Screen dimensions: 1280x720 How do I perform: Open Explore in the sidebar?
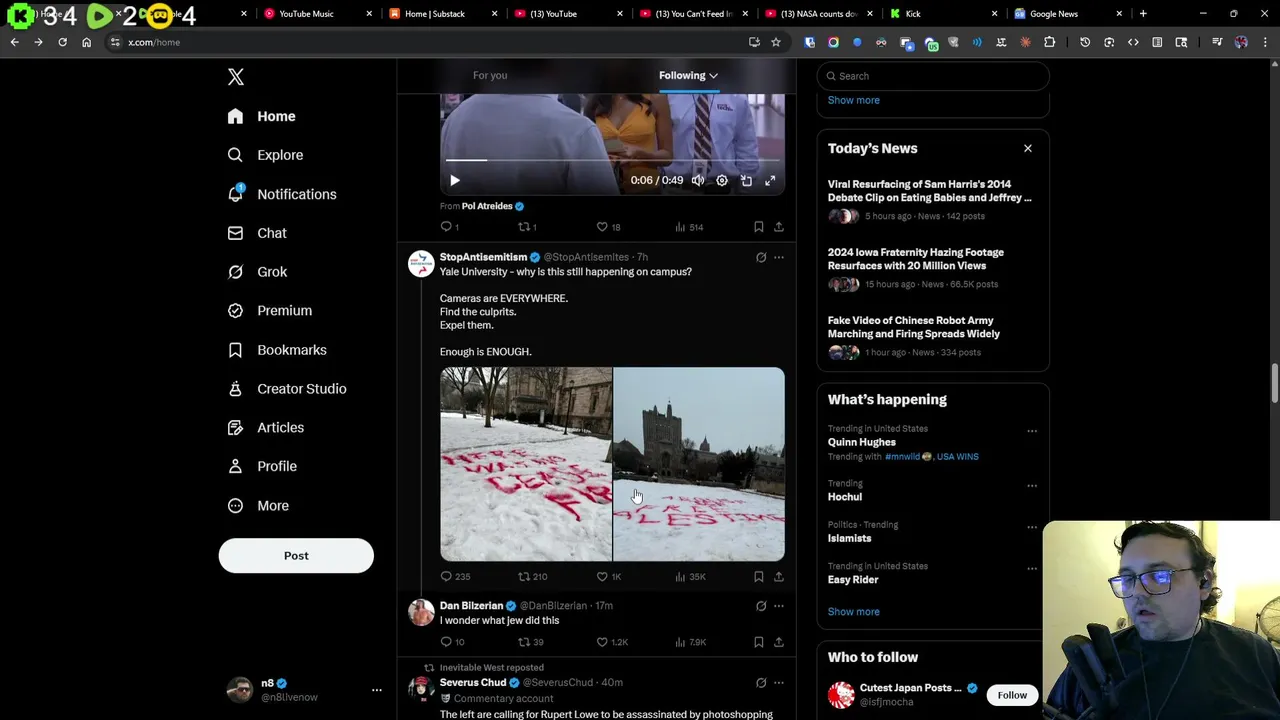[265, 155]
